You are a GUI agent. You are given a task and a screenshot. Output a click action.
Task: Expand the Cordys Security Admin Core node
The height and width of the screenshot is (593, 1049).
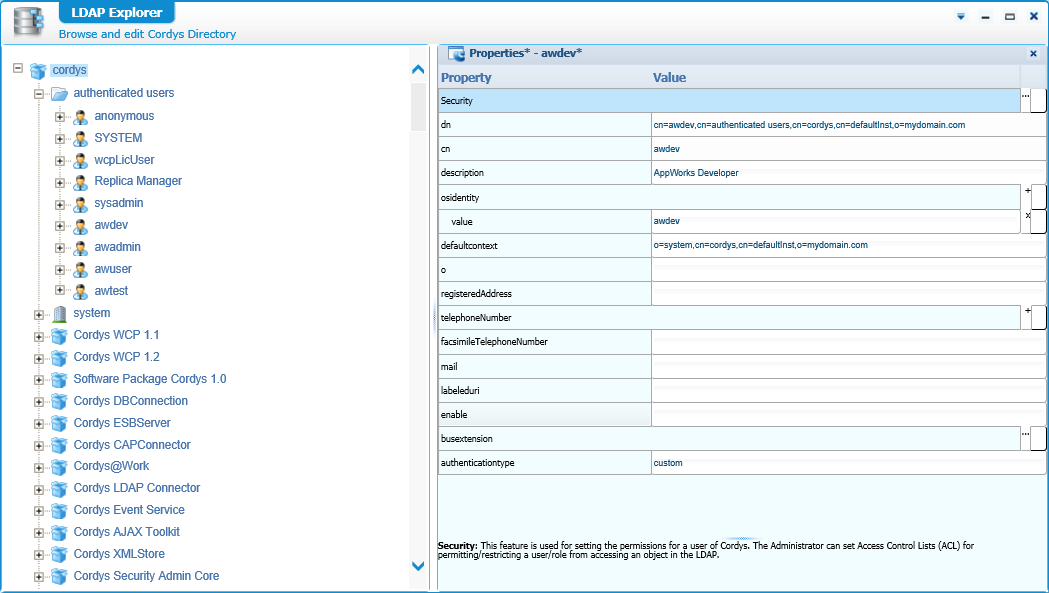click(39, 577)
